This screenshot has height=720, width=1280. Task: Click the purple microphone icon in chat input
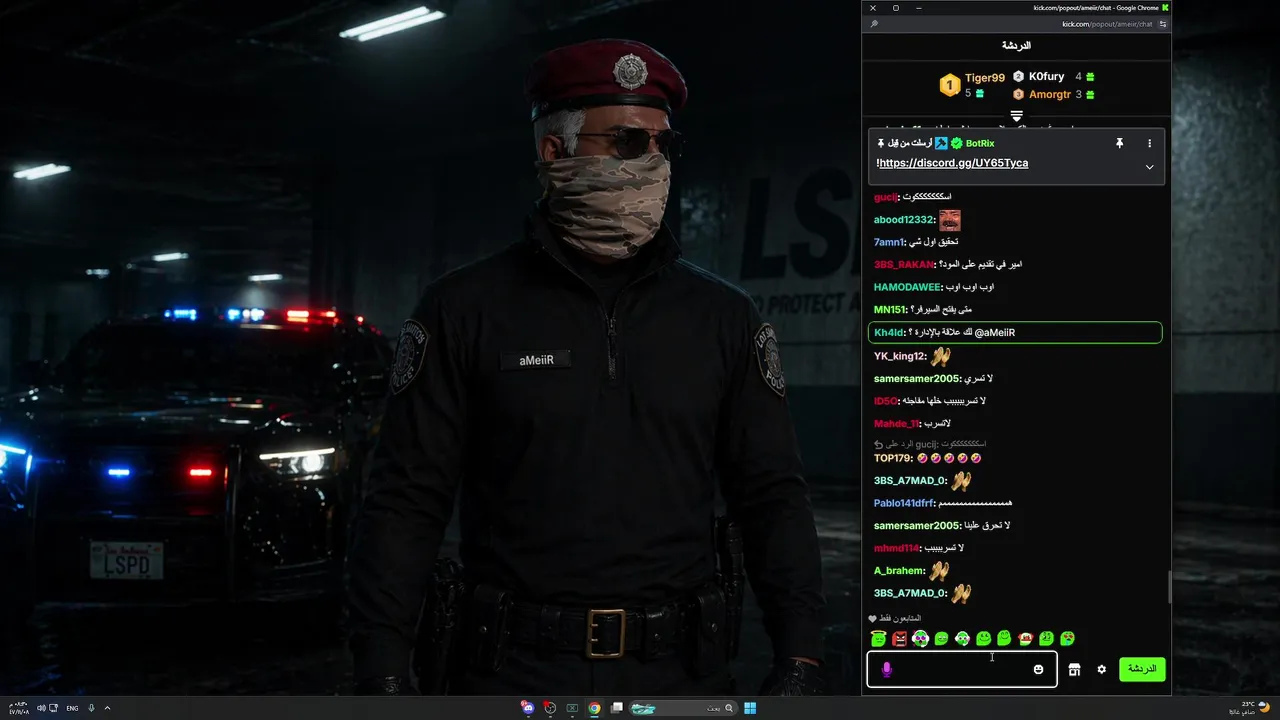coord(886,669)
